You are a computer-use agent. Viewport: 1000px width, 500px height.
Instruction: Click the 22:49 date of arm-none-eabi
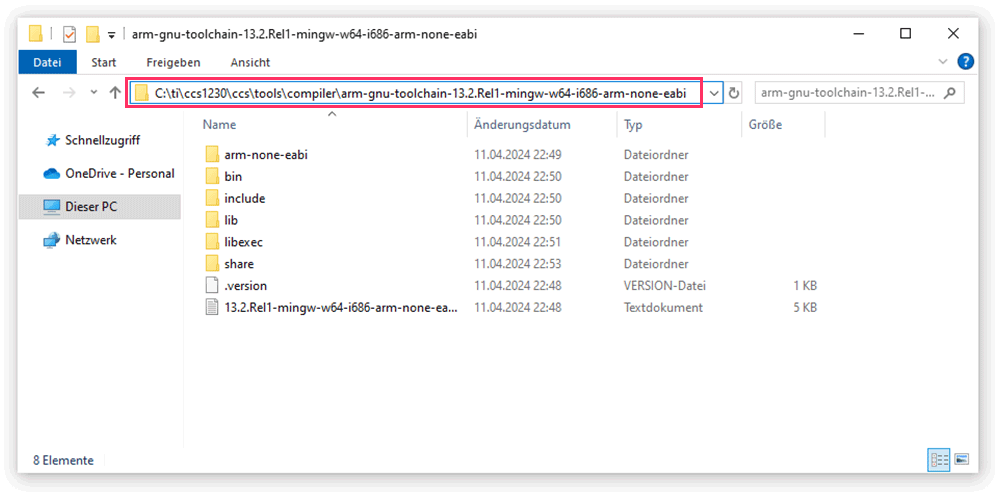point(518,154)
